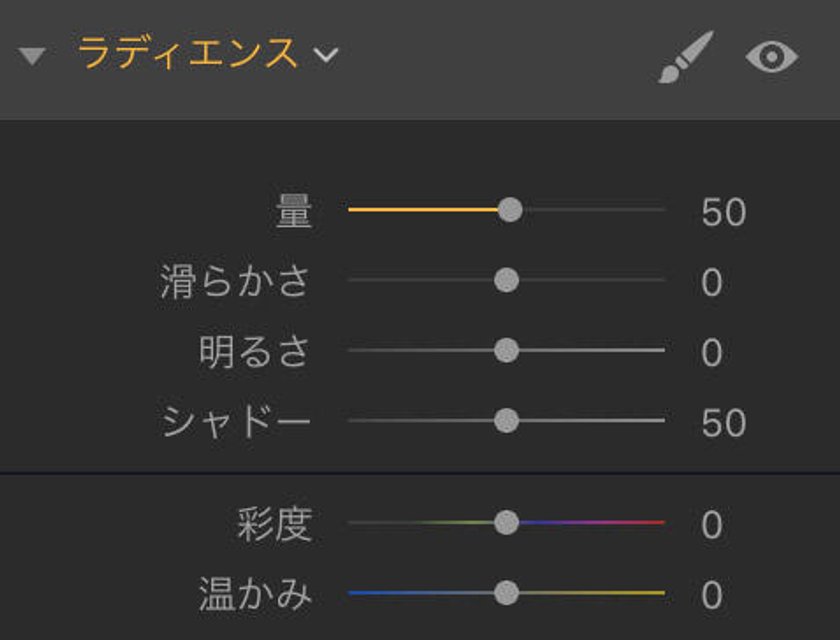Toggle the Radiance filter visibility eye
The height and width of the screenshot is (640, 840).
point(771,56)
